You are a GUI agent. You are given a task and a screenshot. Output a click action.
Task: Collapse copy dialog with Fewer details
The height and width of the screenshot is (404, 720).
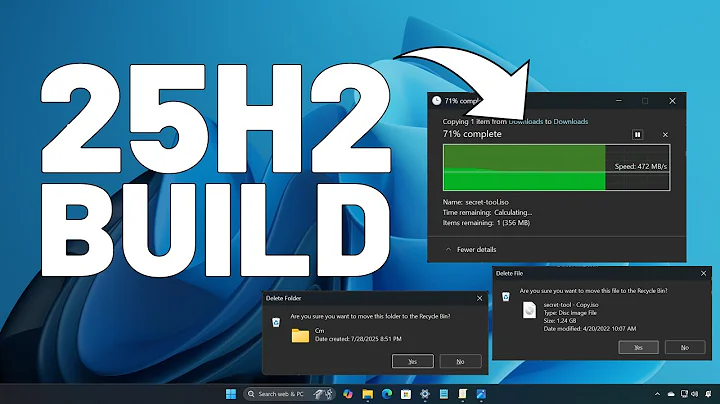pos(471,249)
